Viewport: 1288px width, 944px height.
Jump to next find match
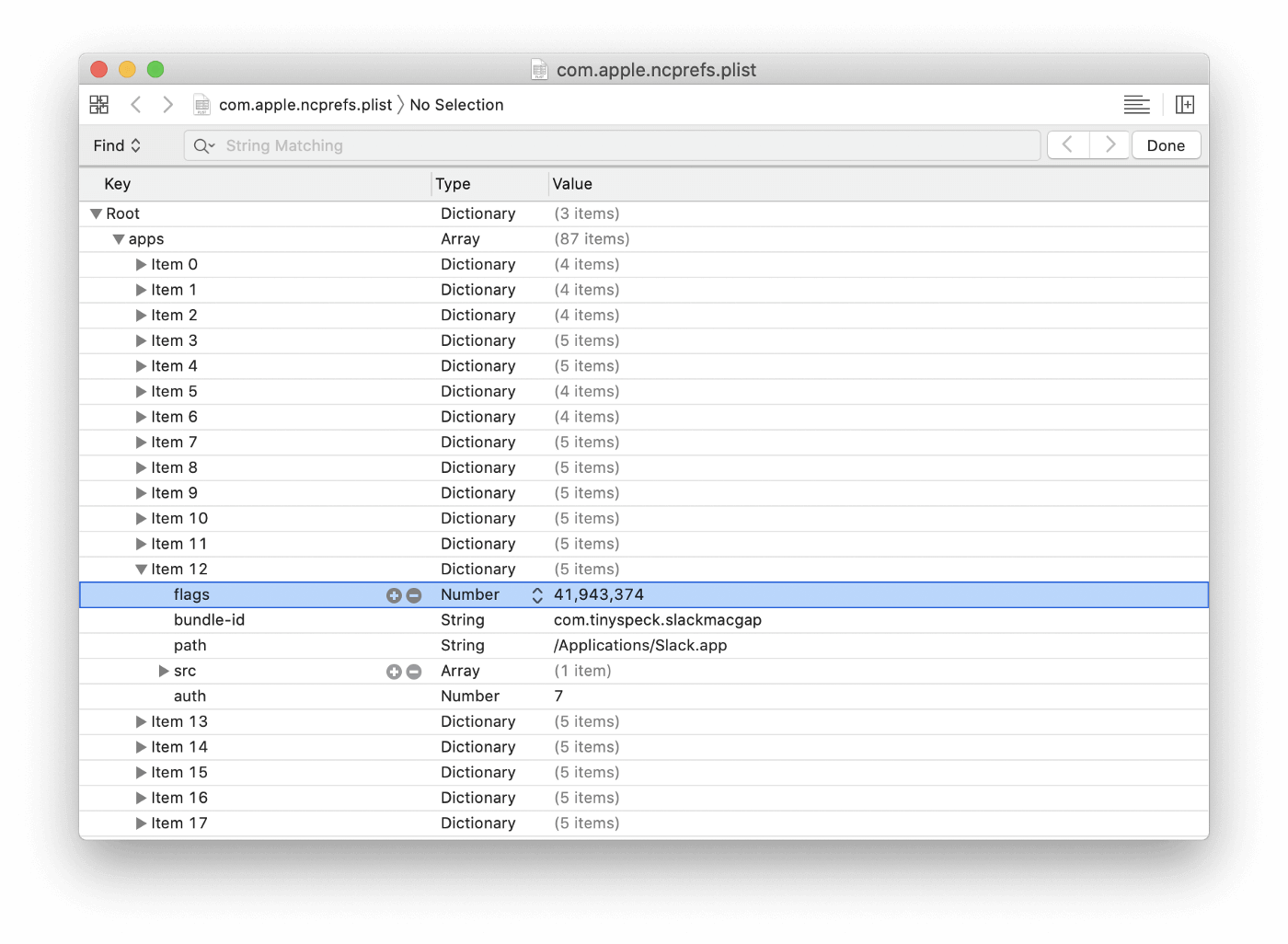[x=1110, y=144]
